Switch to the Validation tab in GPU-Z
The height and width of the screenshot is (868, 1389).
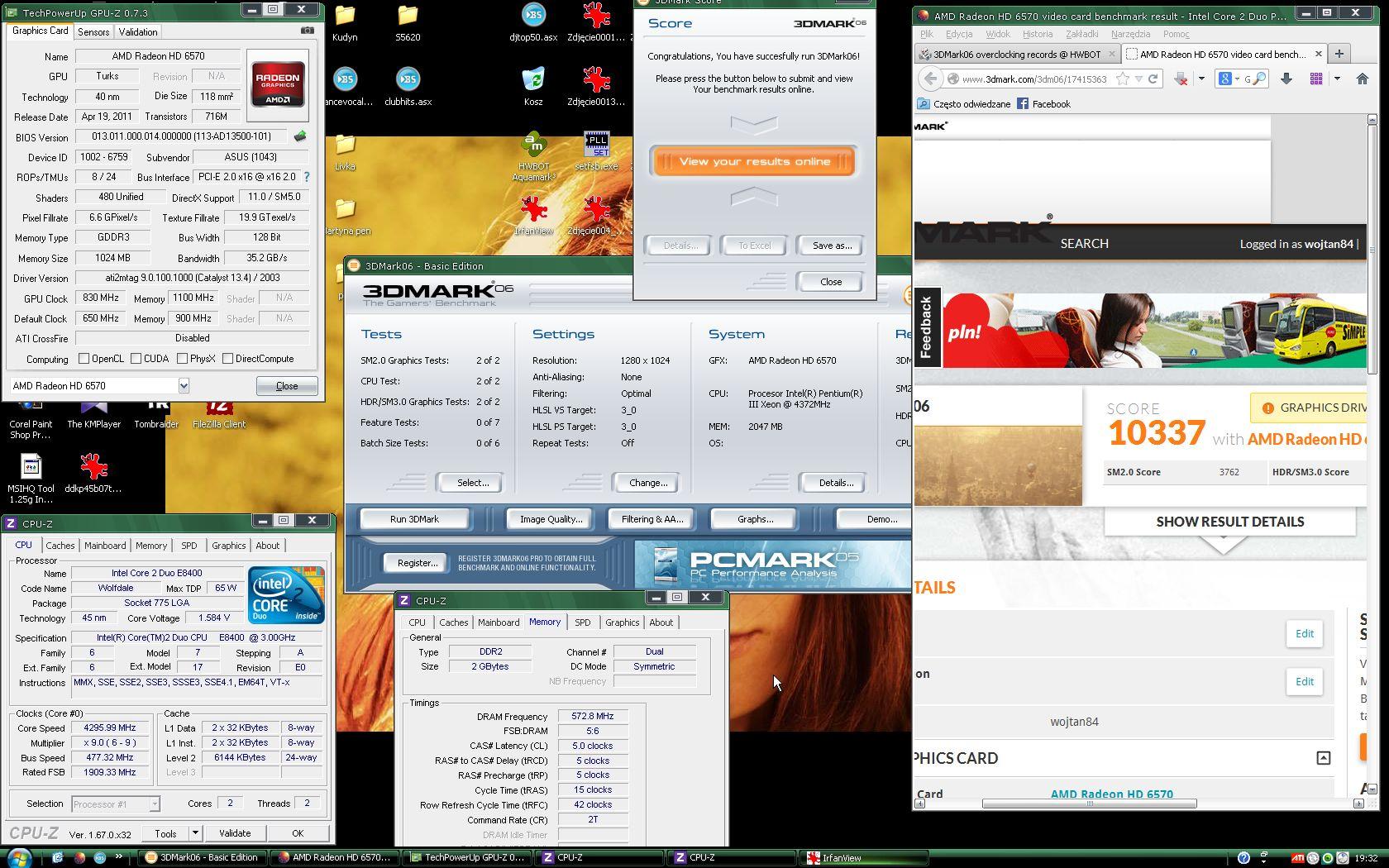[x=137, y=31]
